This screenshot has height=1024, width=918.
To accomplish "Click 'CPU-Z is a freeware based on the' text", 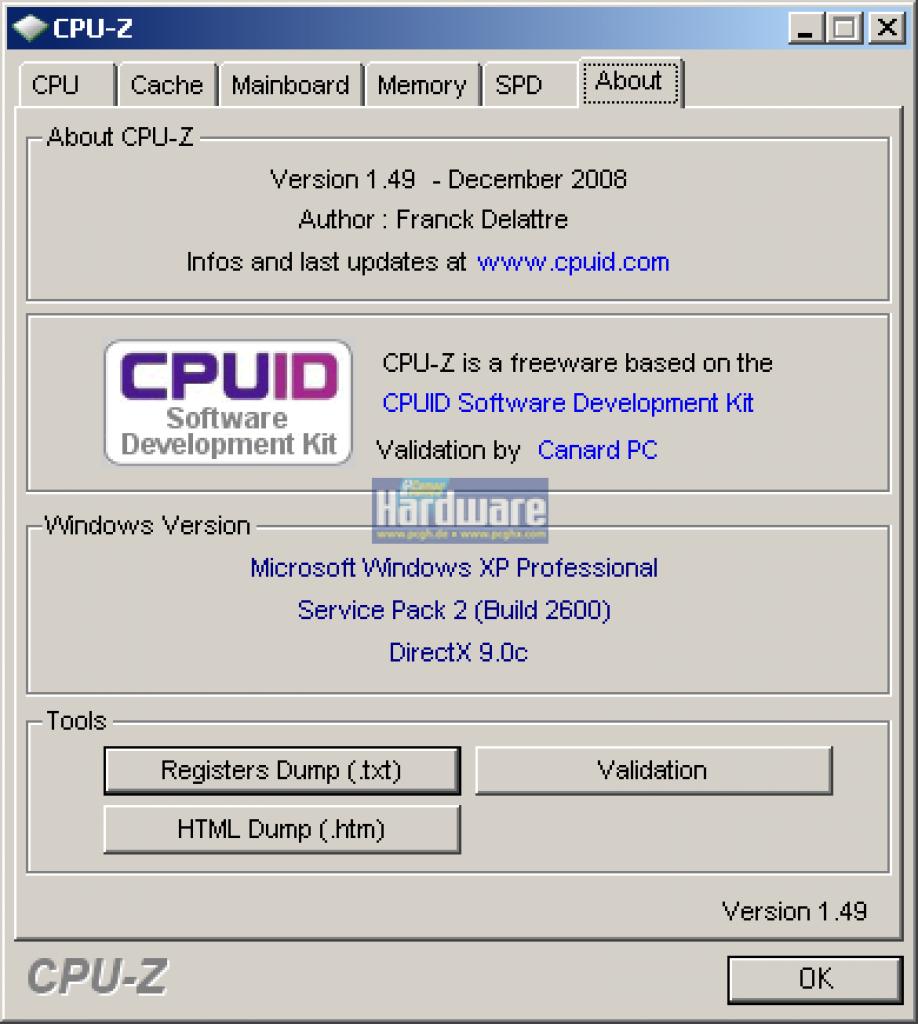I will (577, 363).
